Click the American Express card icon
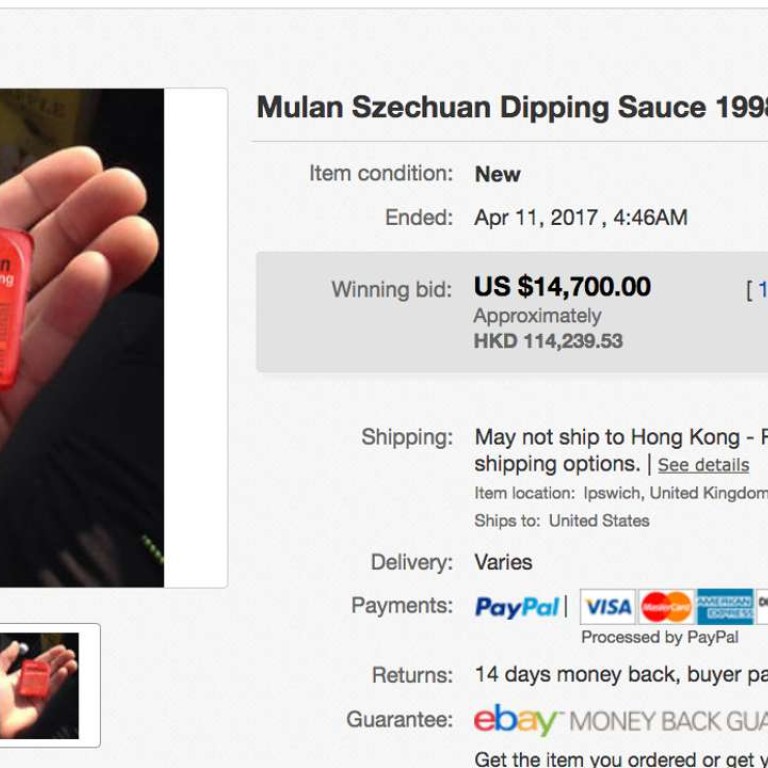The height and width of the screenshot is (768, 768). pos(725,607)
